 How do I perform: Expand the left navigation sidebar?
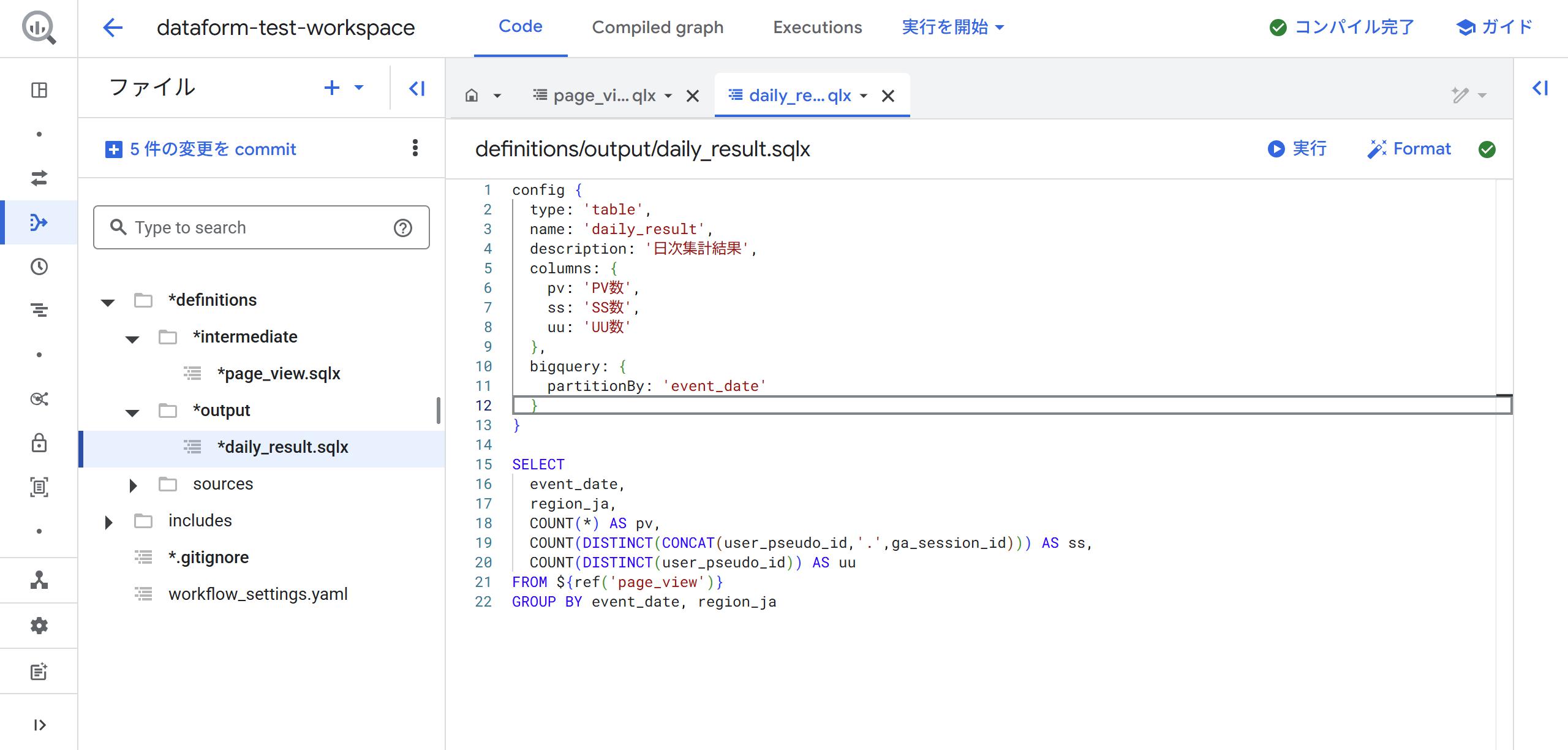point(39,725)
